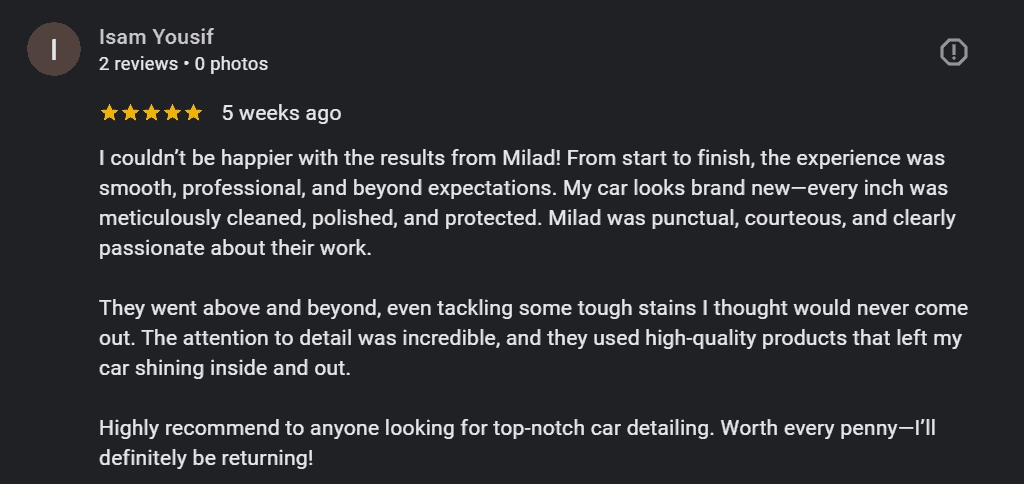
Task: Open the reviewer's round 'I' avatar
Action: pyautogui.click(x=54, y=49)
